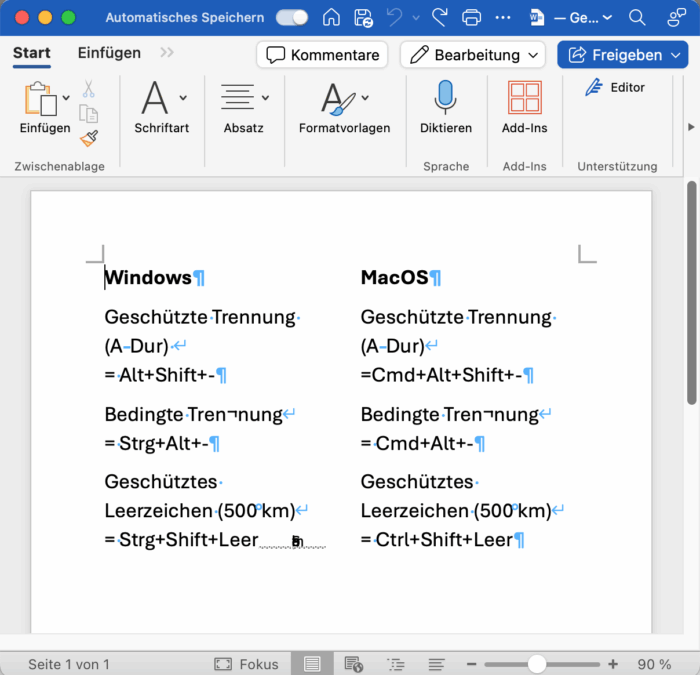This screenshot has width=700, height=675.
Task: Switch to the Start tab
Action: click(x=32, y=53)
